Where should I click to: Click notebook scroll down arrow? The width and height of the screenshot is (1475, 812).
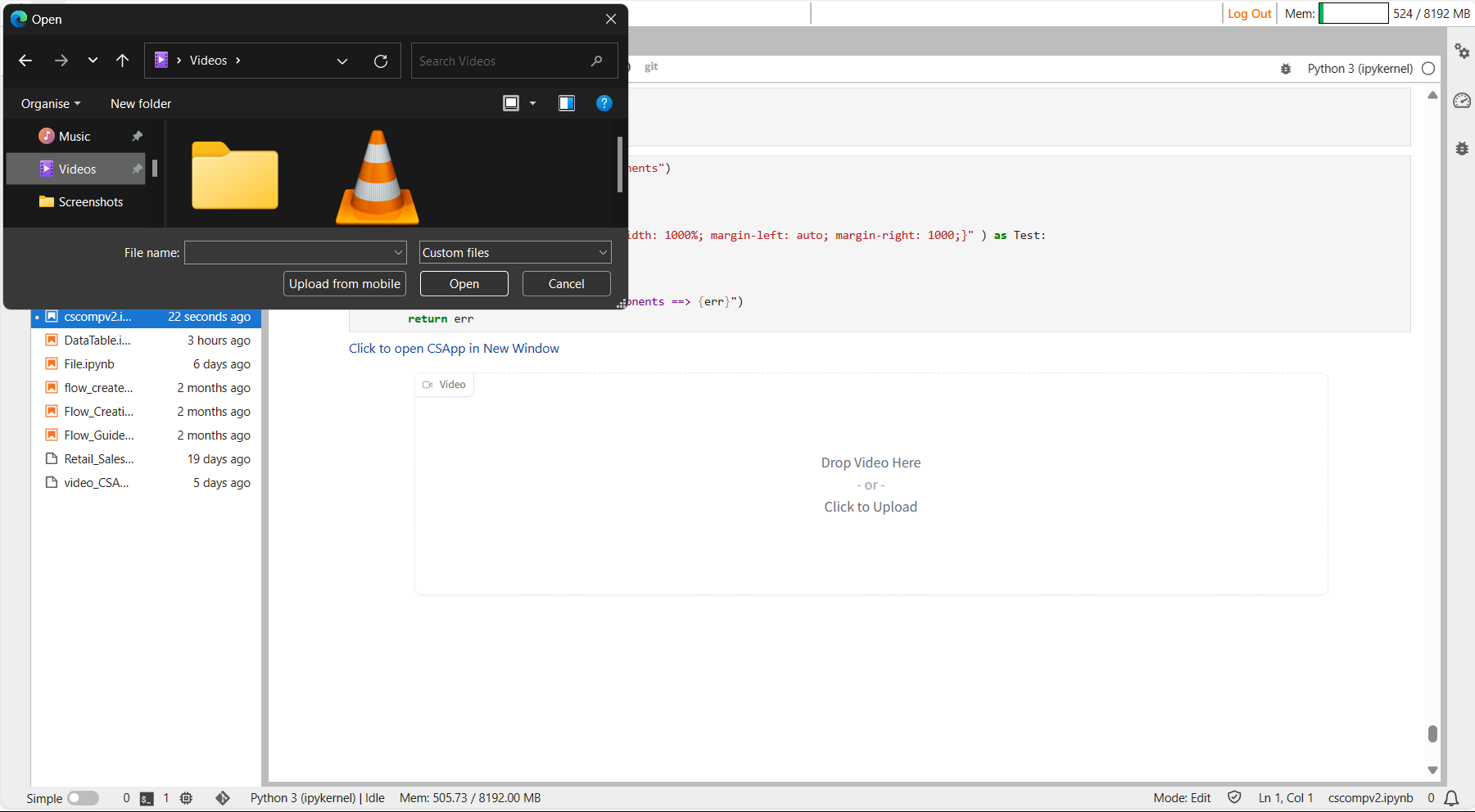pos(1432,770)
